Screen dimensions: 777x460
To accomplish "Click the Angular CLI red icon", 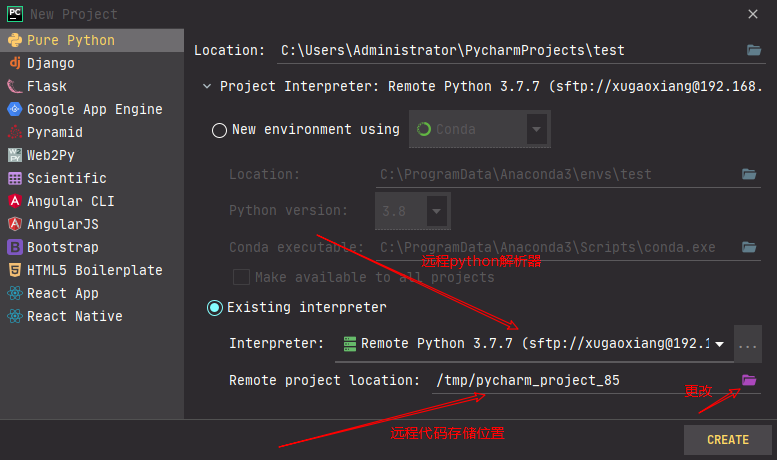I will pyautogui.click(x=15, y=201).
